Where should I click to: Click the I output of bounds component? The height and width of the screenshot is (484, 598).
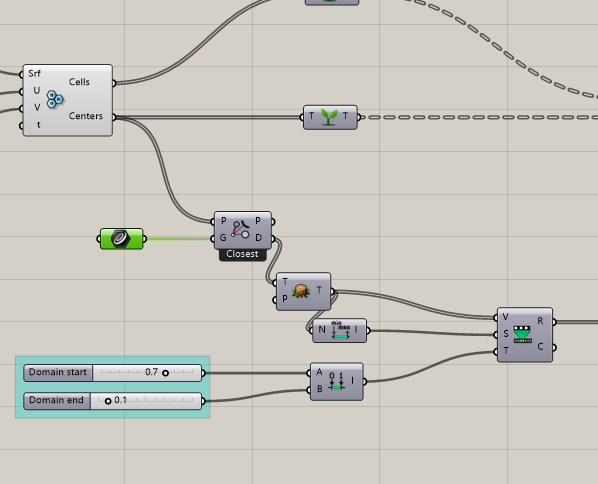tap(356, 330)
